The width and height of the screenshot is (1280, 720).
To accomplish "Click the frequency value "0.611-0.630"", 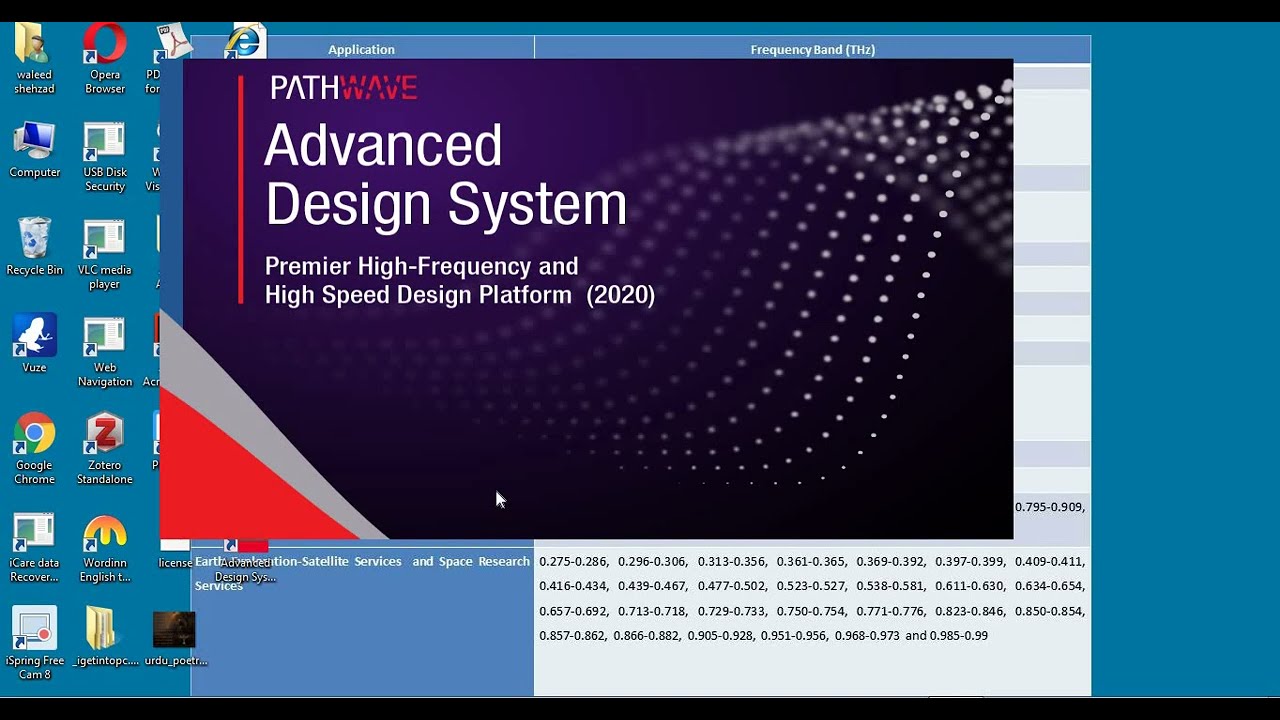I will click(x=970, y=586).
